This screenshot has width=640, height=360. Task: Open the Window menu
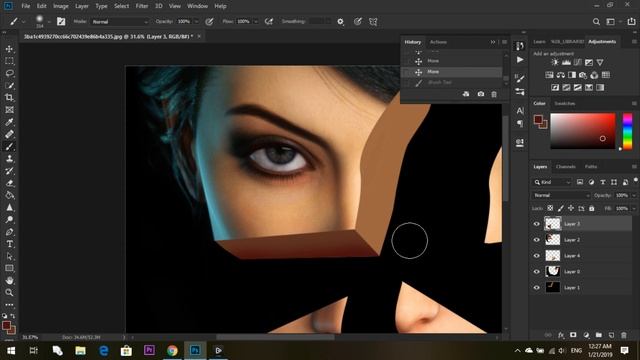pos(197,6)
